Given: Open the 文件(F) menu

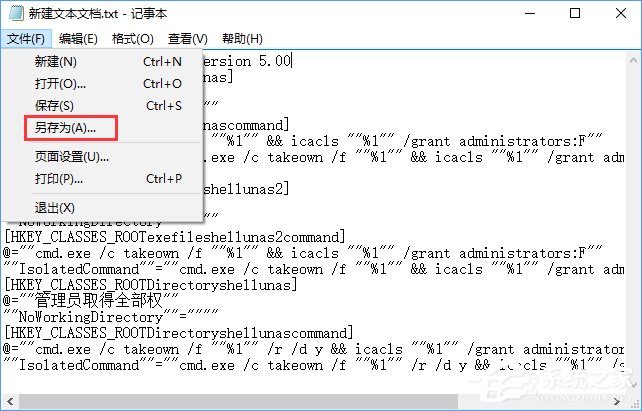Looking at the screenshot, I should click(x=26, y=39).
